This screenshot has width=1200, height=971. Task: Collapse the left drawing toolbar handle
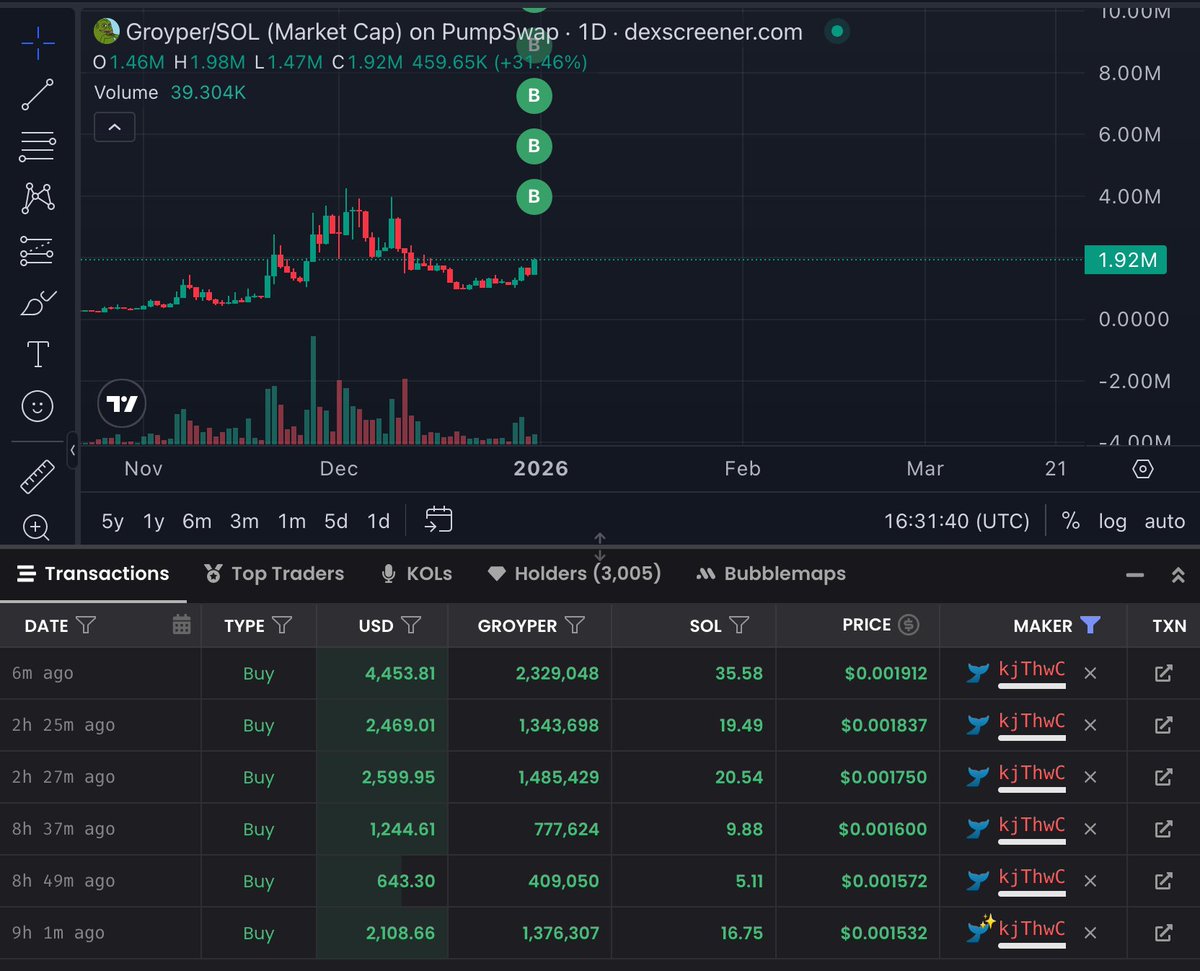click(x=73, y=451)
